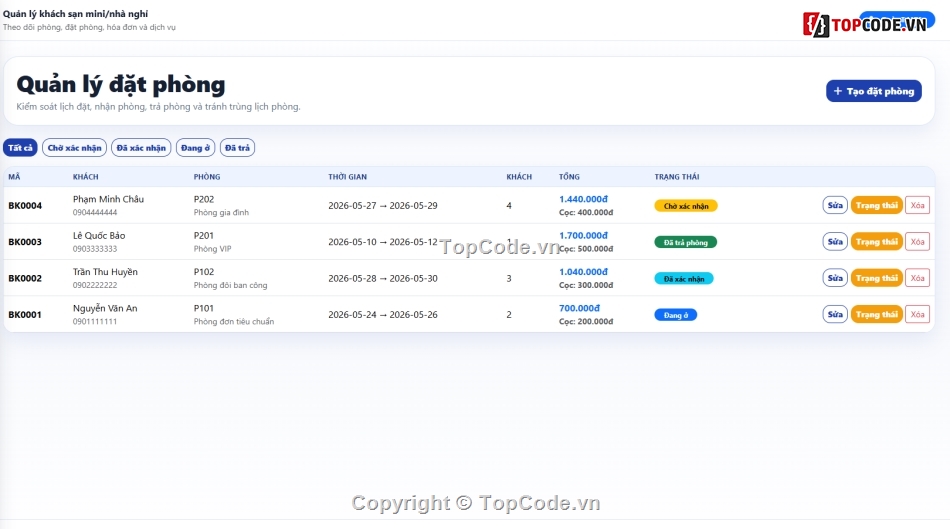The width and height of the screenshot is (950, 529).
Task: Click deposit Cọc: 300.000đ
Action: [586, 285]
